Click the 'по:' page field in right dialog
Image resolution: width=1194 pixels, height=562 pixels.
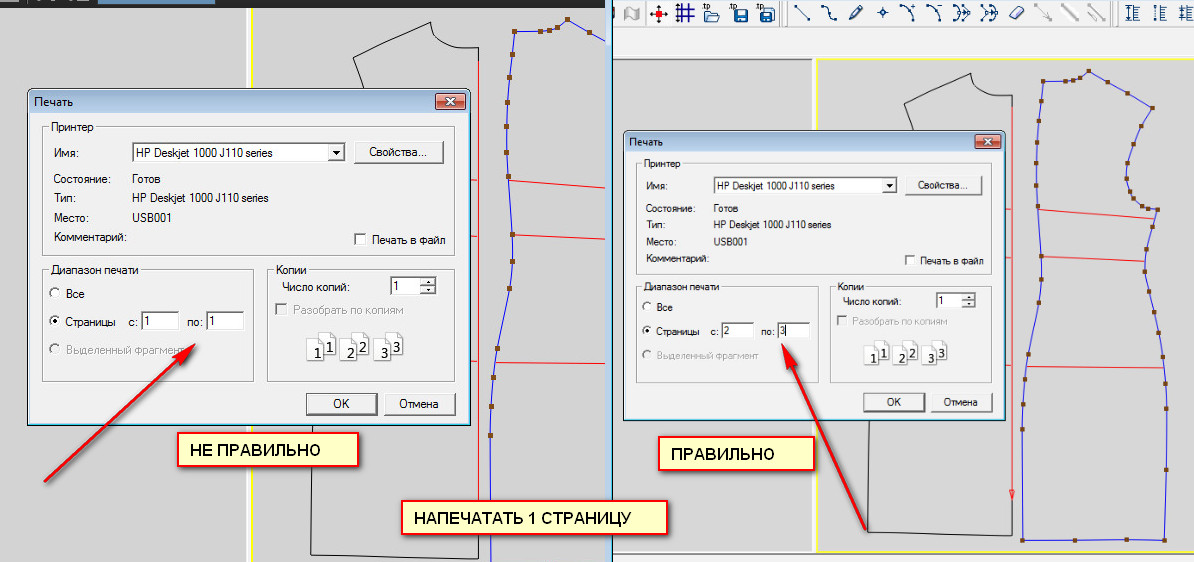click(x=791, y=331)
